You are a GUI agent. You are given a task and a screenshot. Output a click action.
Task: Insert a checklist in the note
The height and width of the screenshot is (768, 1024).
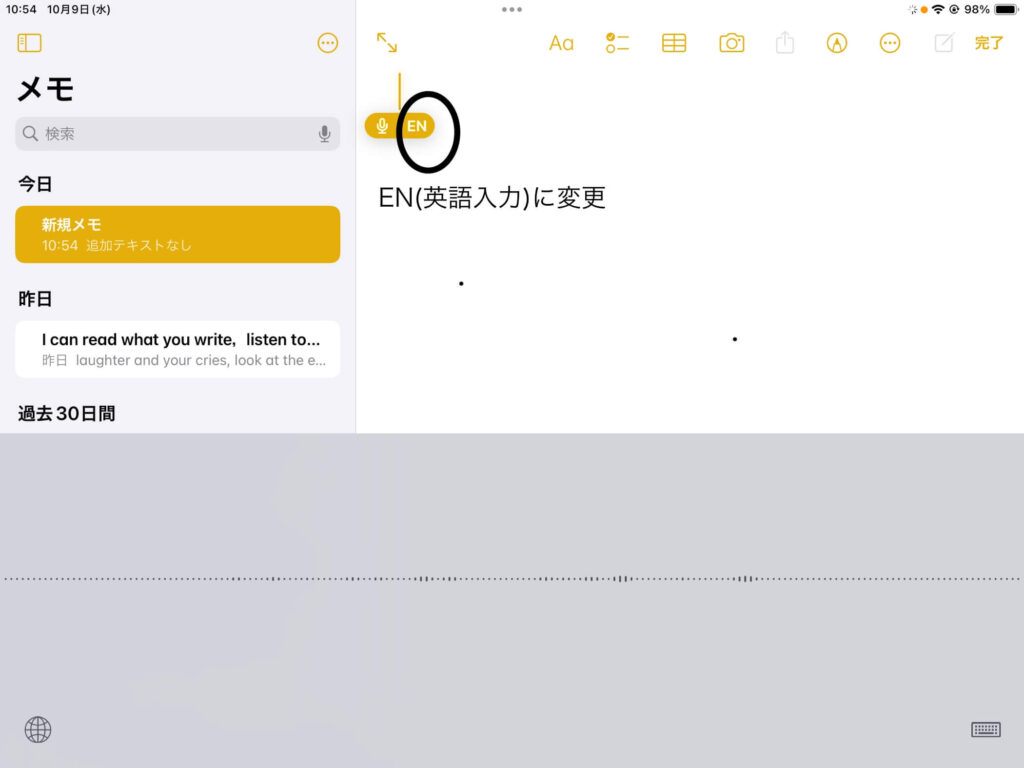(617, 43)
